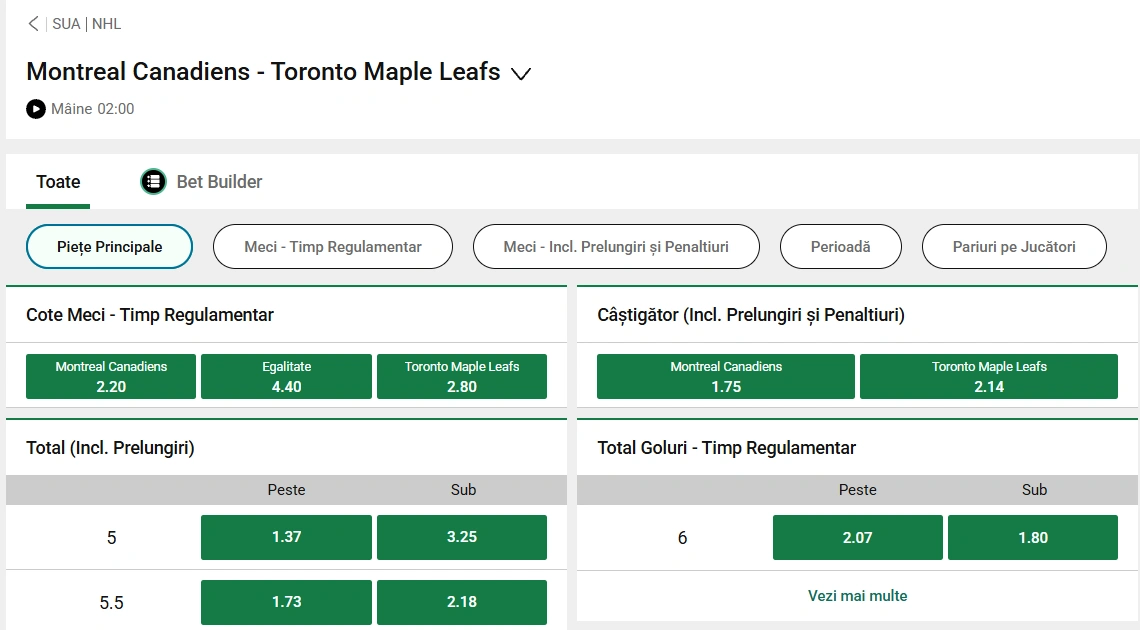Click Meci - Incl. Prelungiri și Penaltiuri filter

pos(616,247)
